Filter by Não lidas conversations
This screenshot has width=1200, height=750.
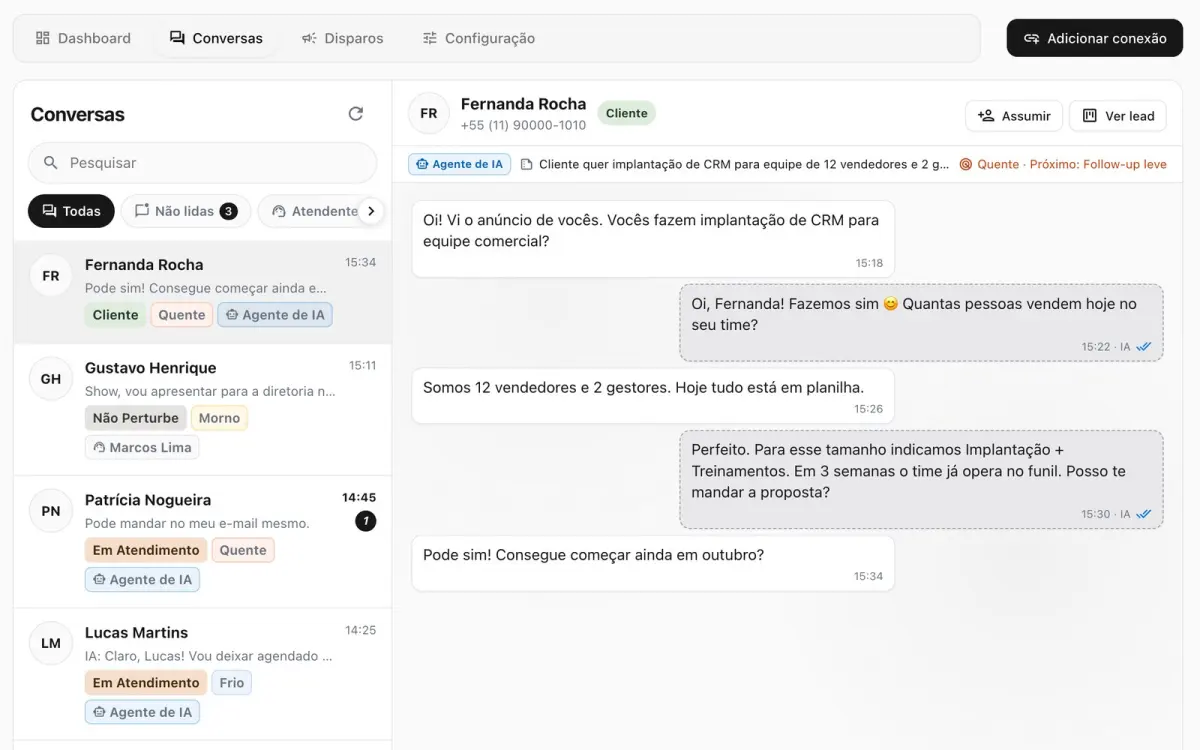186,211
